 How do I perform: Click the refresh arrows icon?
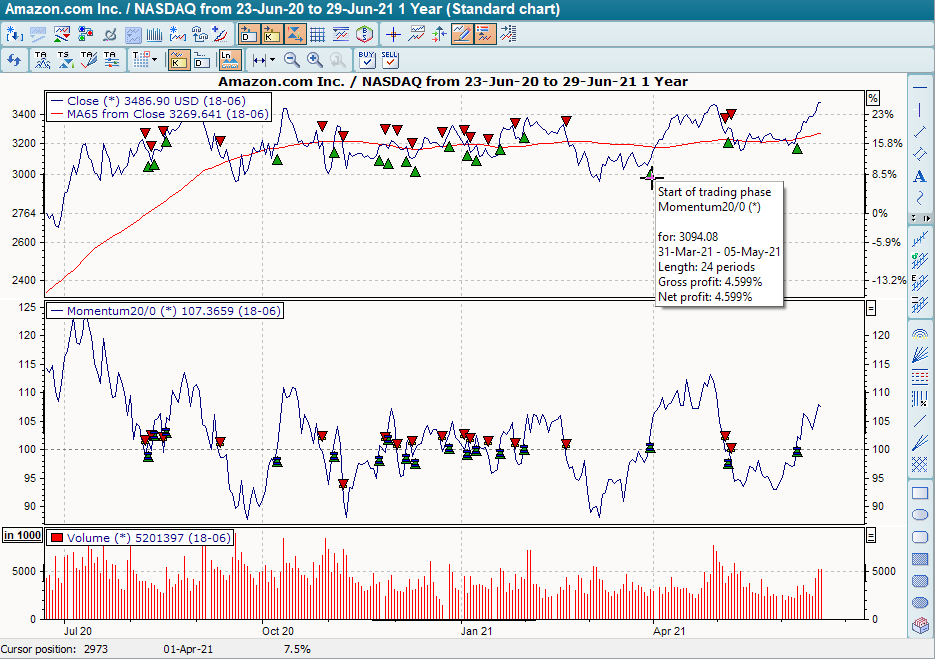14,60
